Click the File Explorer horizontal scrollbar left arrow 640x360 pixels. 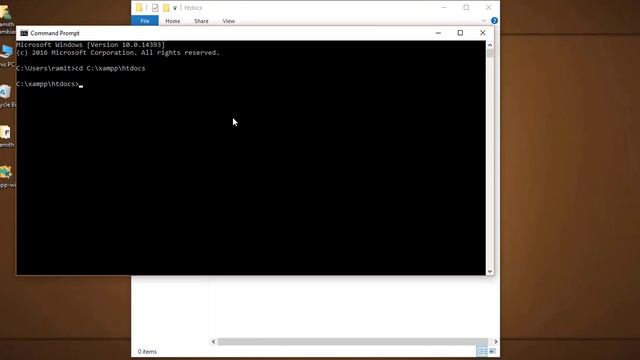[213, 342]
